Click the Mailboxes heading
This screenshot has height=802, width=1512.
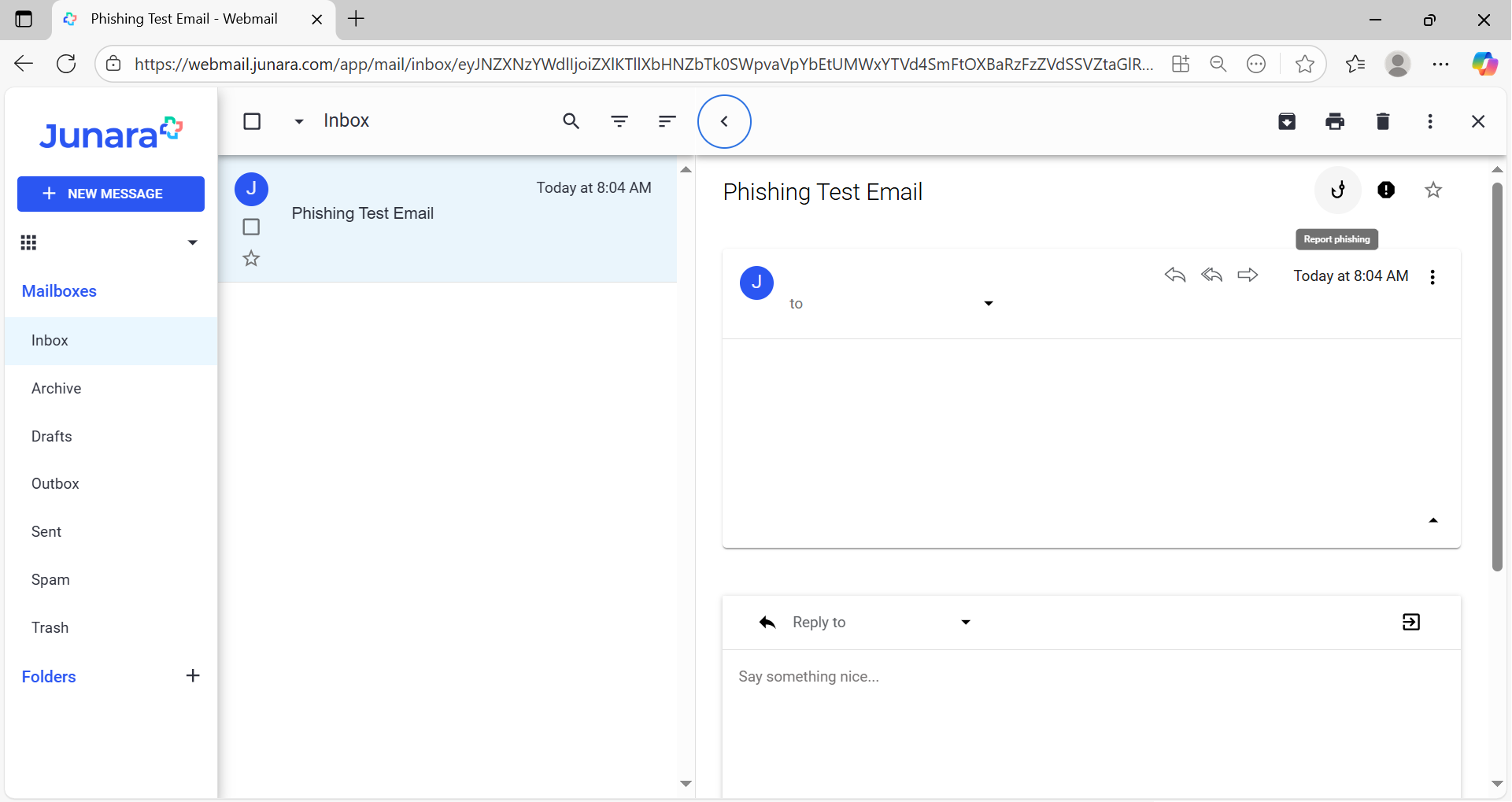coord(59,291)
